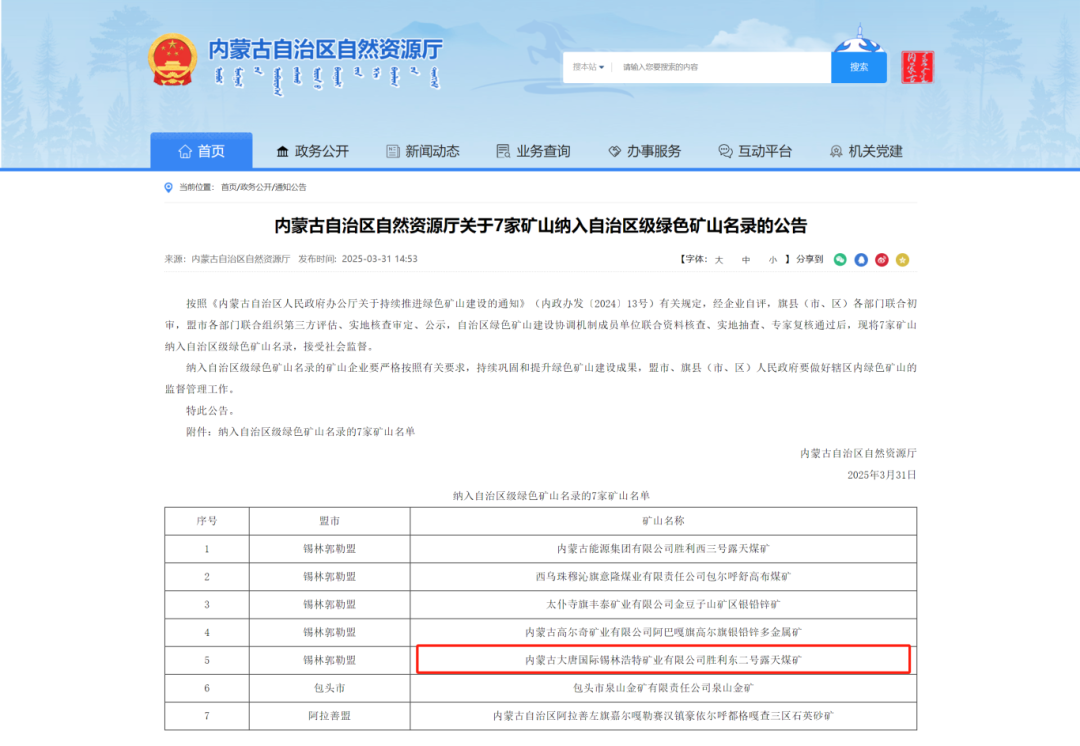Viewport: 1080px width, 746px height.
Task: Click table header 序号
Action: (x=207, y=521)
